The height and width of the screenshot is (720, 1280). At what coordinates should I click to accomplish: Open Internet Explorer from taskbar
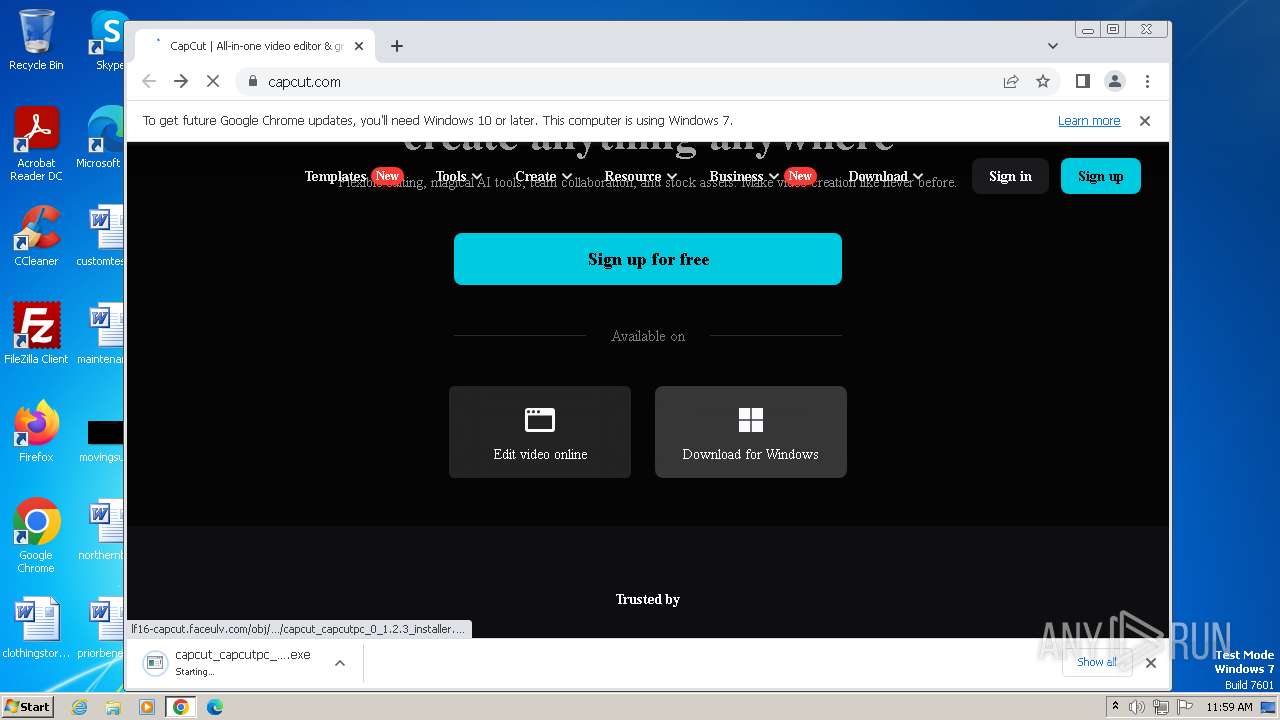[x=79, y=707]
